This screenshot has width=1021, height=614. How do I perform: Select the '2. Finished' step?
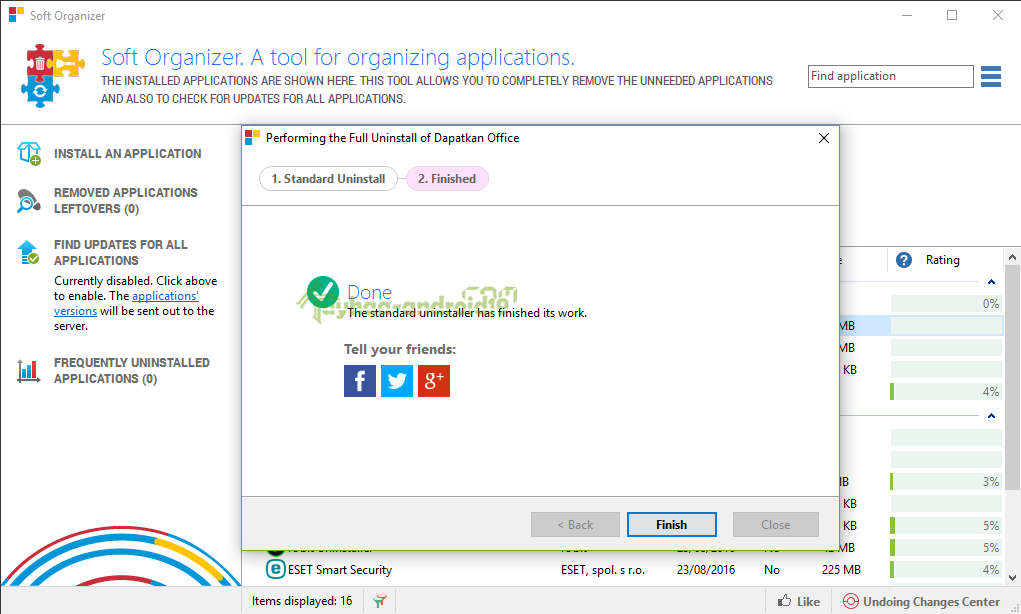coord(447,178)
